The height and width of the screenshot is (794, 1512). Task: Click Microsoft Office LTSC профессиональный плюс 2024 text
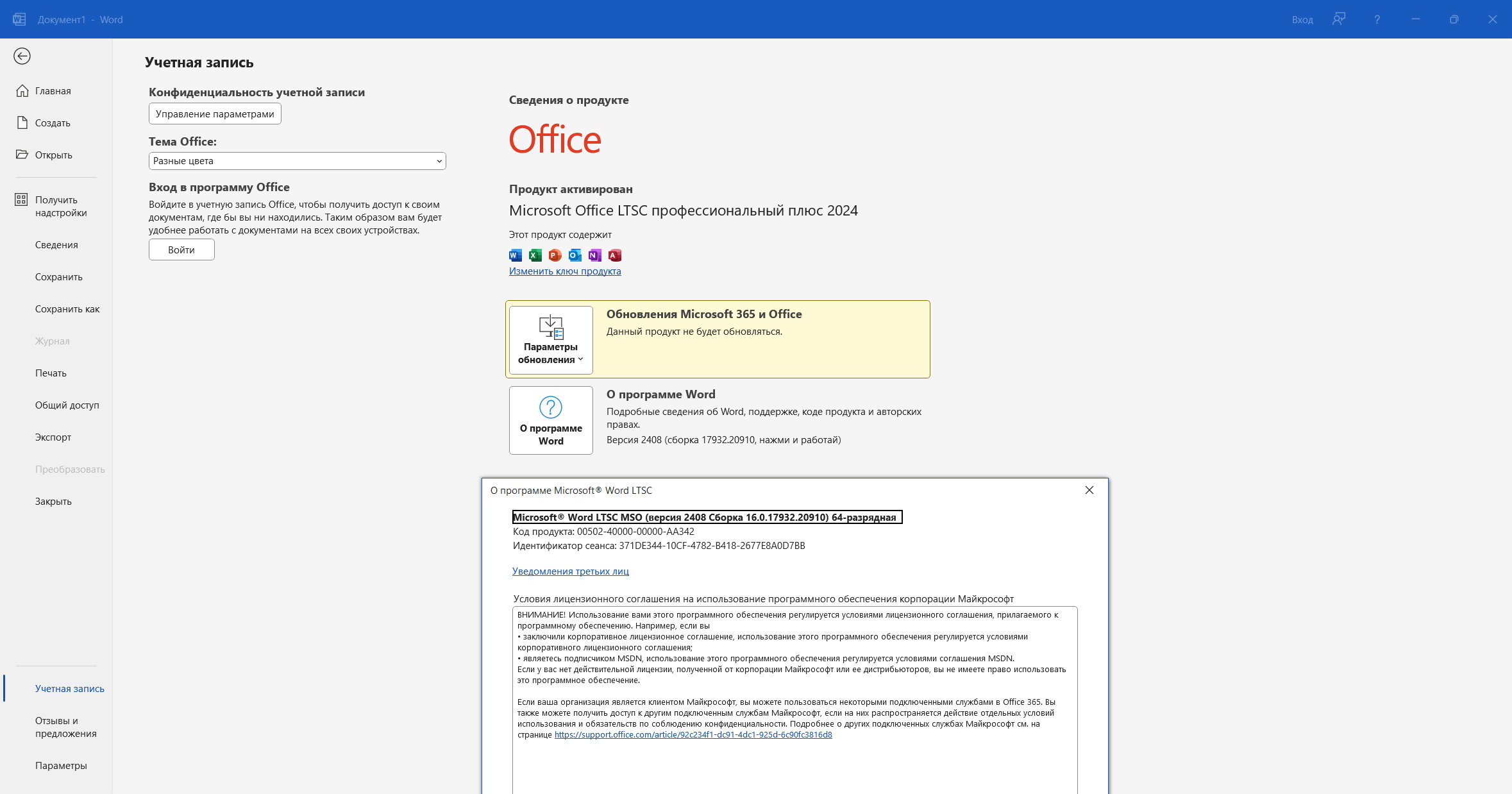684,210
